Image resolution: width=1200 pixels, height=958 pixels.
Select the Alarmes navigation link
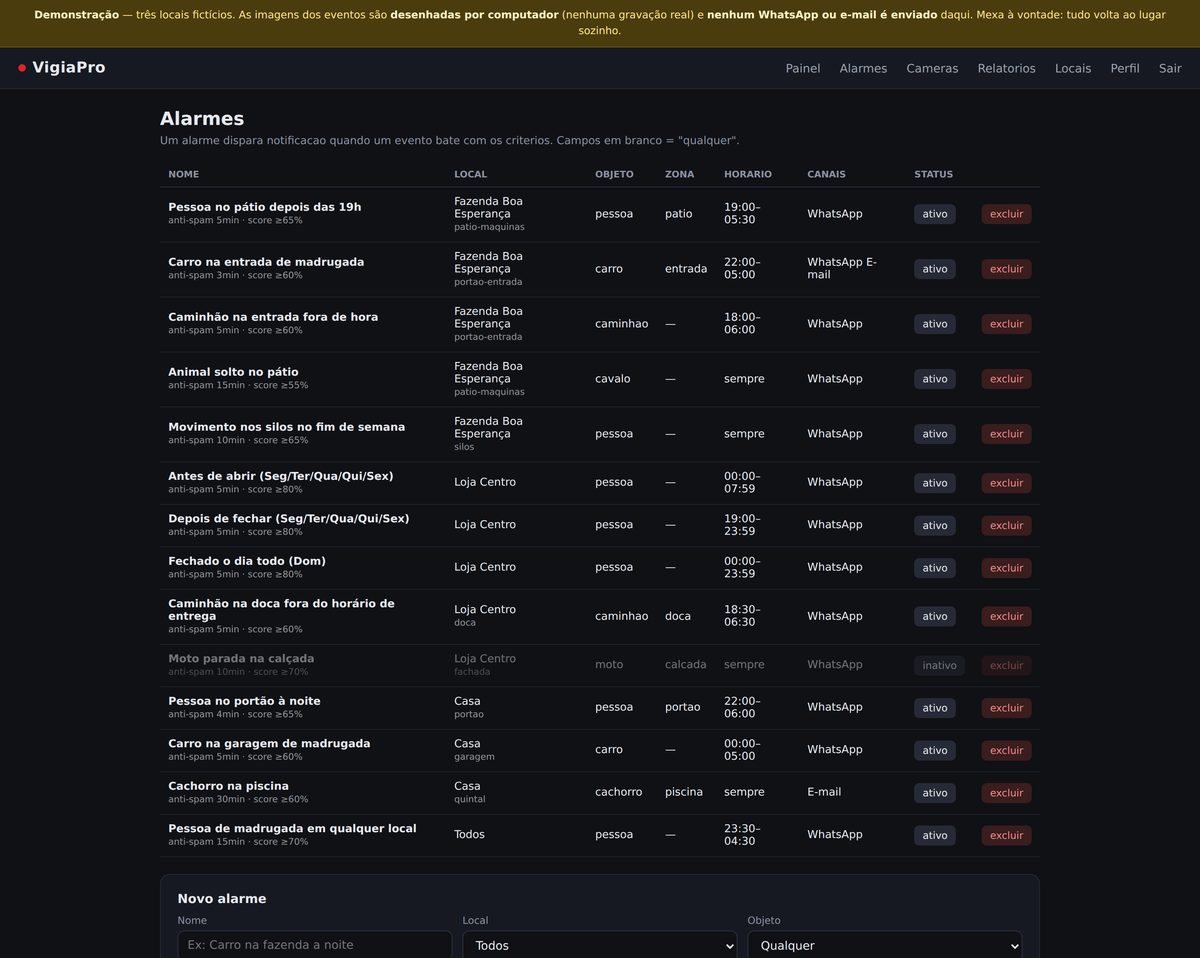click(864, 68)
